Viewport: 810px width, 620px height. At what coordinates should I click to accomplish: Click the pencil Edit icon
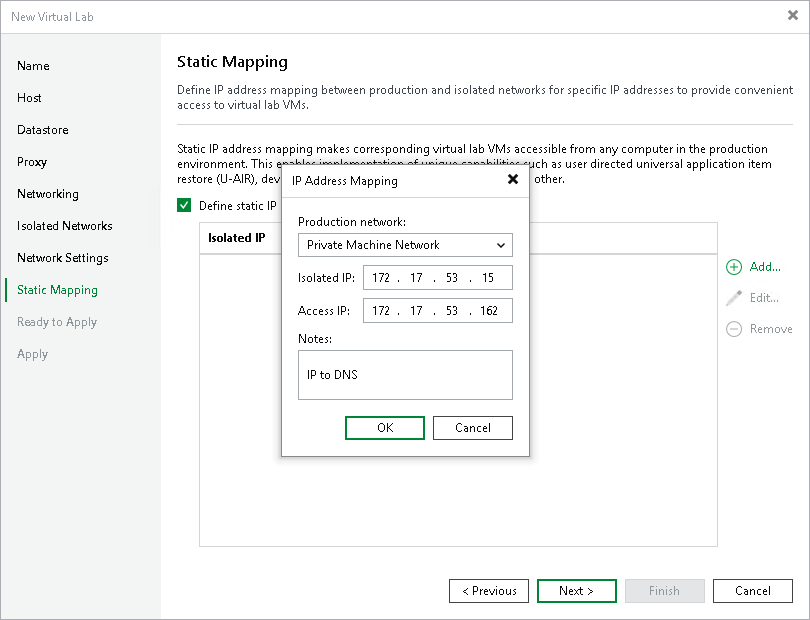[x=734, y=298]
